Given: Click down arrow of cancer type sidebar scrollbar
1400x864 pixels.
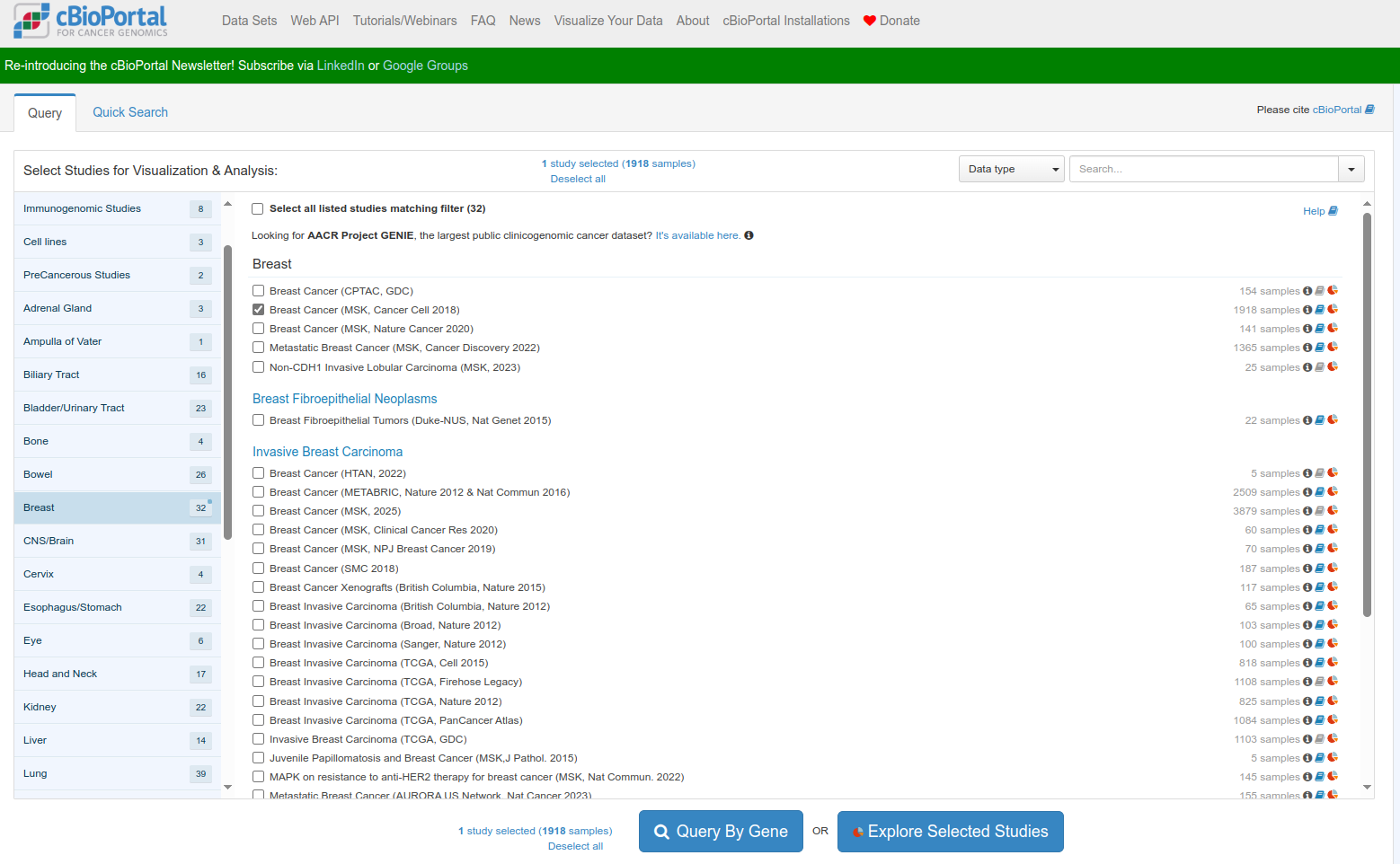Looking at the screenshot, I should (x=227, y=787).
